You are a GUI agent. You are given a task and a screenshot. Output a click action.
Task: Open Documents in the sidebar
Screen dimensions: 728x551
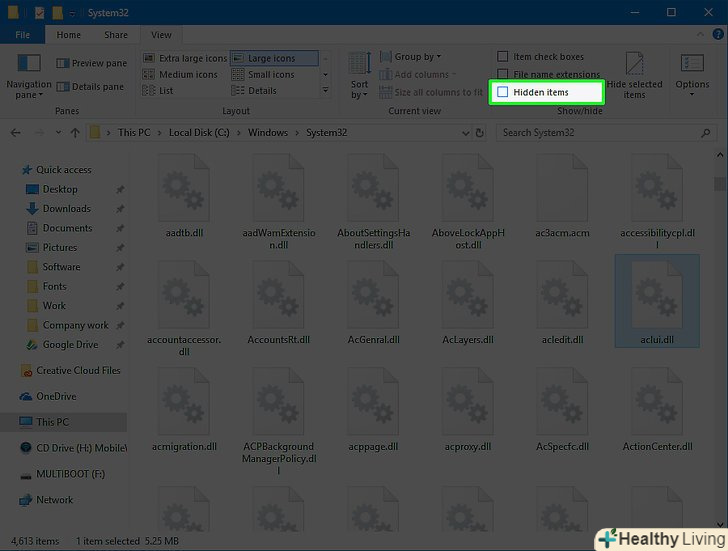point(67,228)
